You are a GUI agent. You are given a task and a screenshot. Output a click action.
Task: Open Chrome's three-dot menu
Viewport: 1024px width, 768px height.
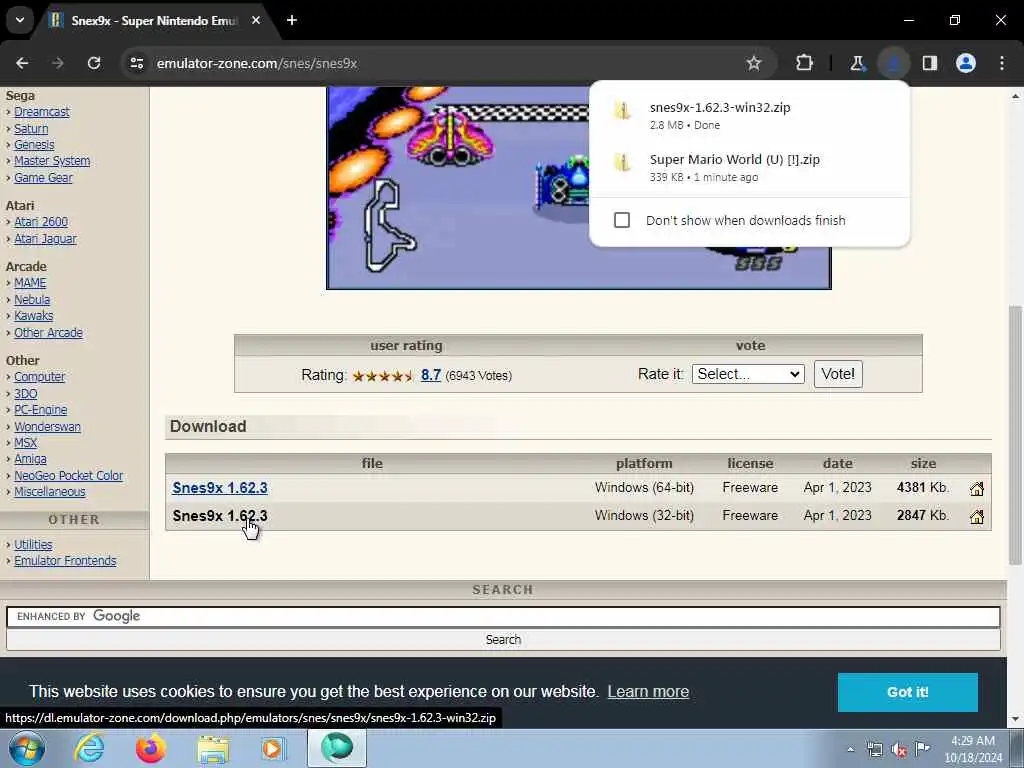pos(1002,63)
